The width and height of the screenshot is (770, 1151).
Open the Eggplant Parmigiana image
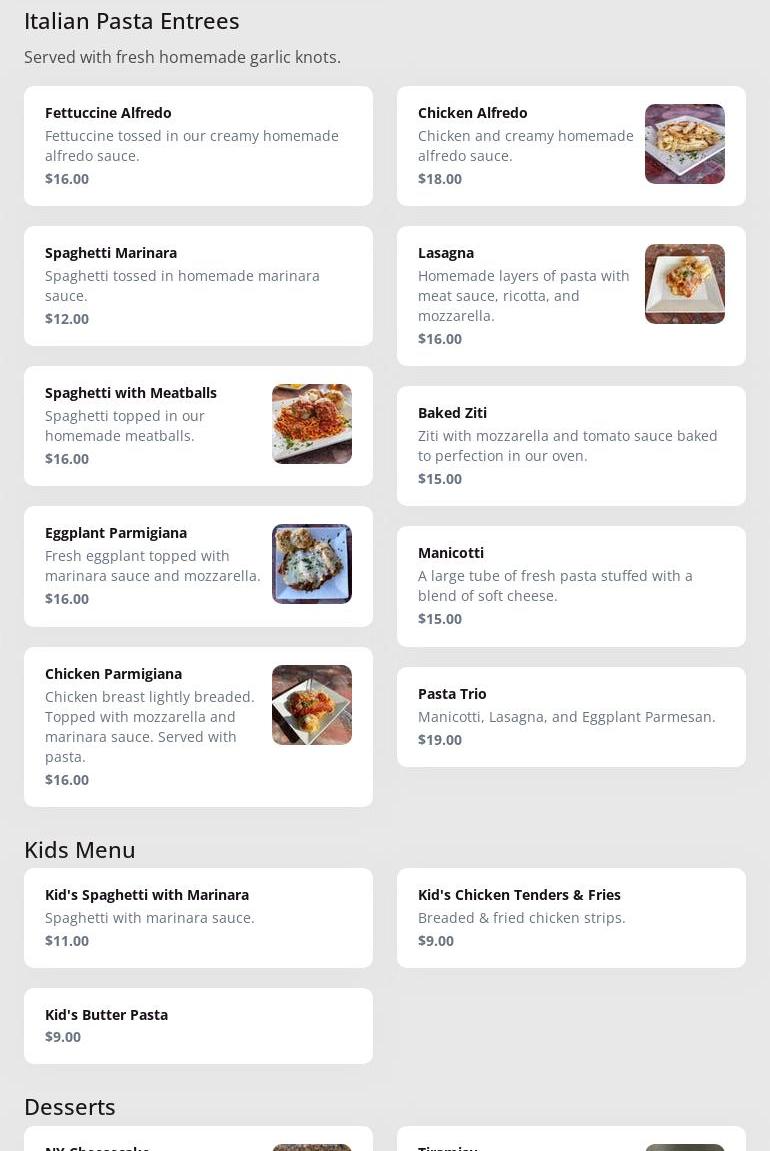[x=312, y=564]
